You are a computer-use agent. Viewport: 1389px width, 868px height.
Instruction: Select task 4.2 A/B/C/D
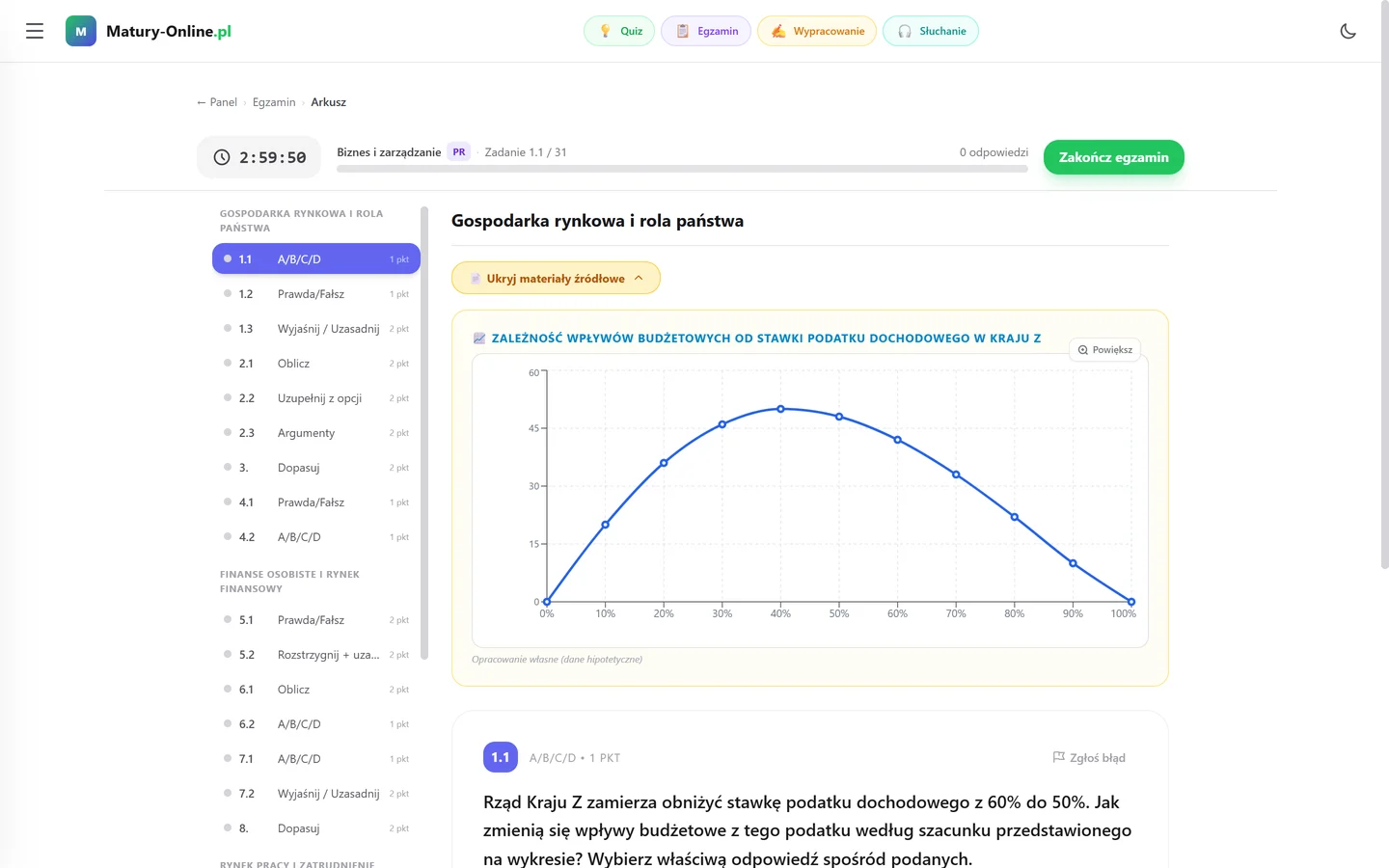click(316, 536)
